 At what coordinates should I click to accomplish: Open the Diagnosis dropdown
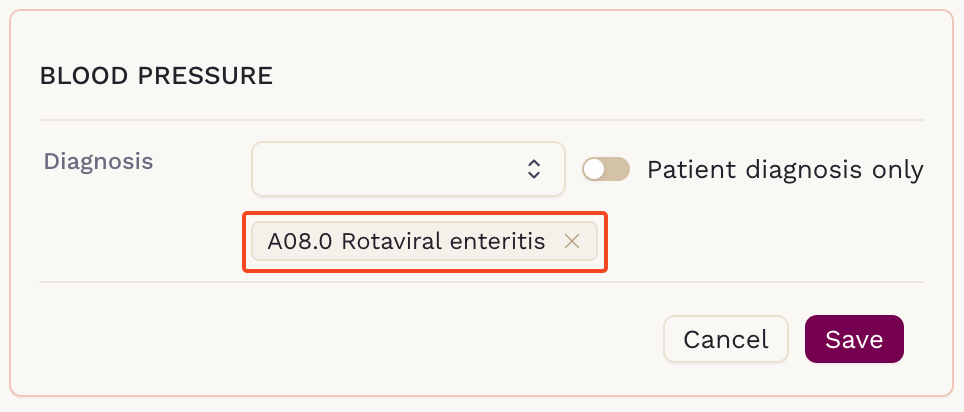pyautogui.click(x=408, y=169)
